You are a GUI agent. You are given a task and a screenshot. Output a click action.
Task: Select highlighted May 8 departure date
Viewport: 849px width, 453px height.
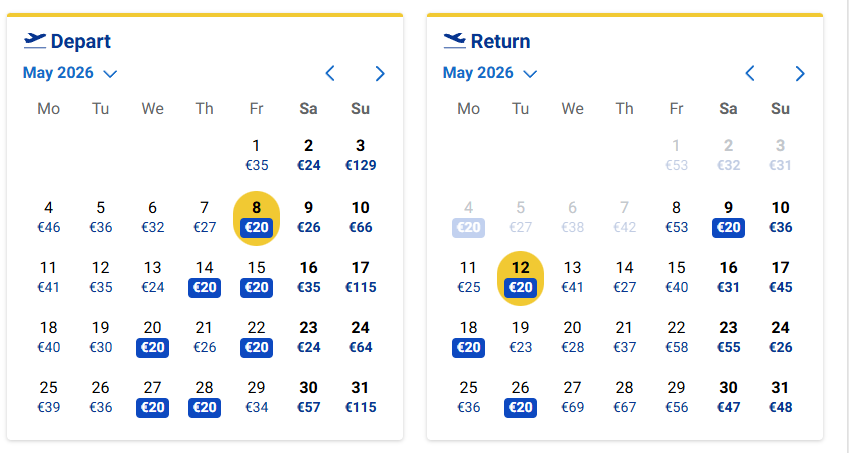(257, 217)
